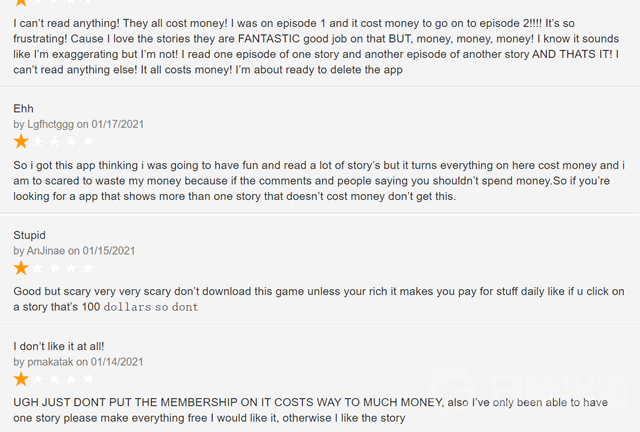This screenshot has height=432, width=640.
Task: Open 'I don't like it at all!' title
Action: pos(59,346)
